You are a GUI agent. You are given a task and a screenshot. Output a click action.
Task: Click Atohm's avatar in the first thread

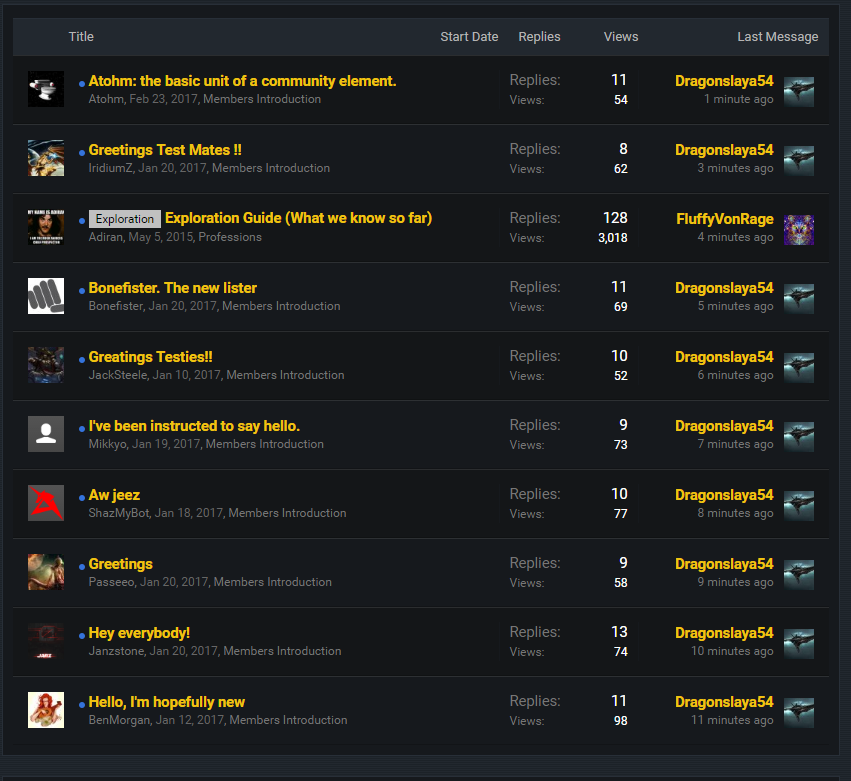[x=46, y=89]
